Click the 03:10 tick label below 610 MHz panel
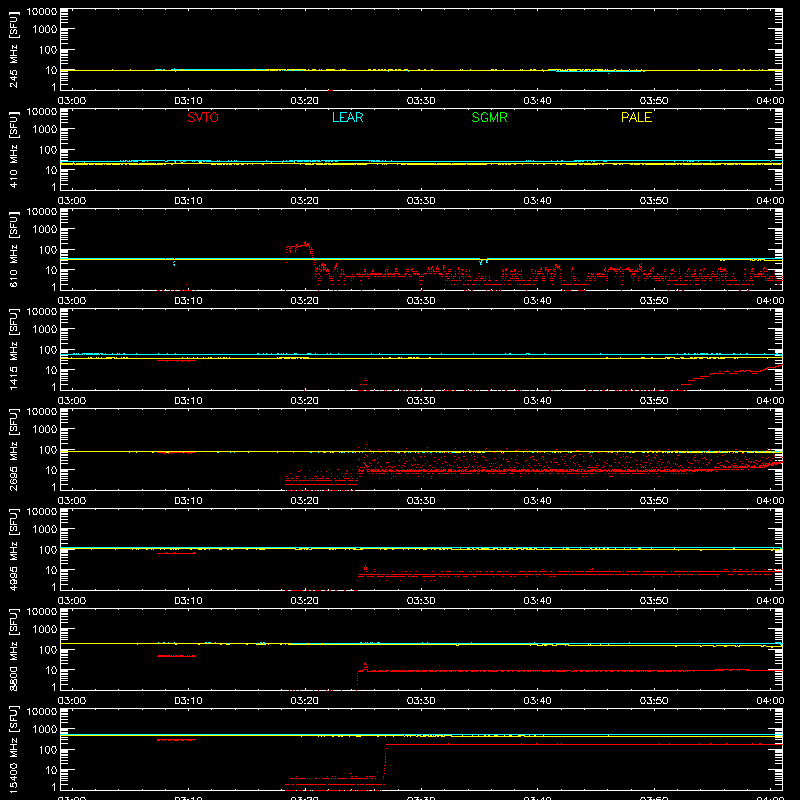This screenshot has width=800, height=800. 188,301
